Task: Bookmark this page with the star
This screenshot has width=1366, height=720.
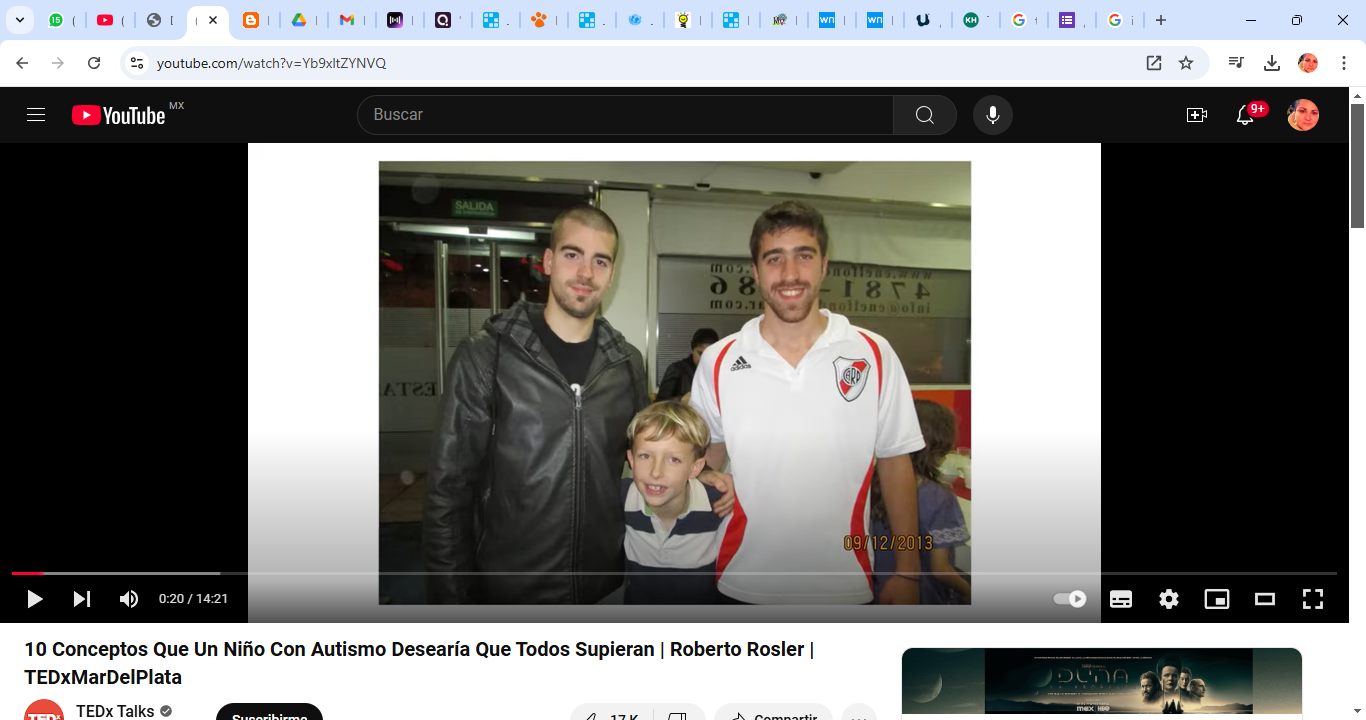Action: coord(1186,63)
